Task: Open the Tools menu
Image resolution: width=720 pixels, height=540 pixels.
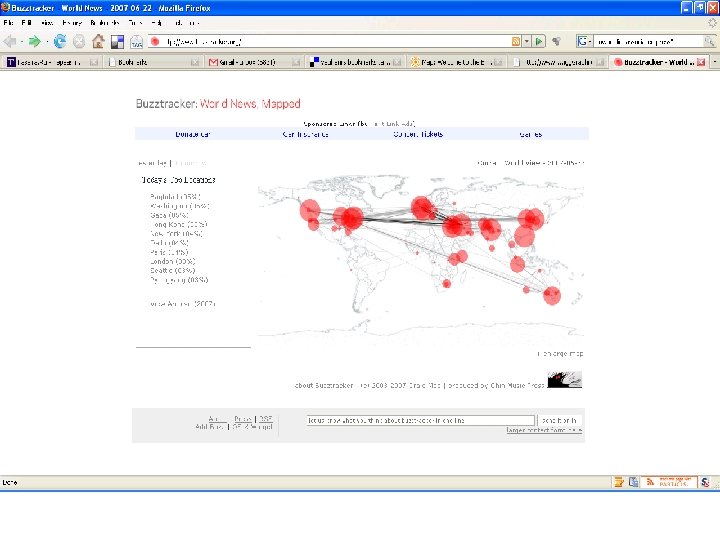Action: tap(135, 22)
